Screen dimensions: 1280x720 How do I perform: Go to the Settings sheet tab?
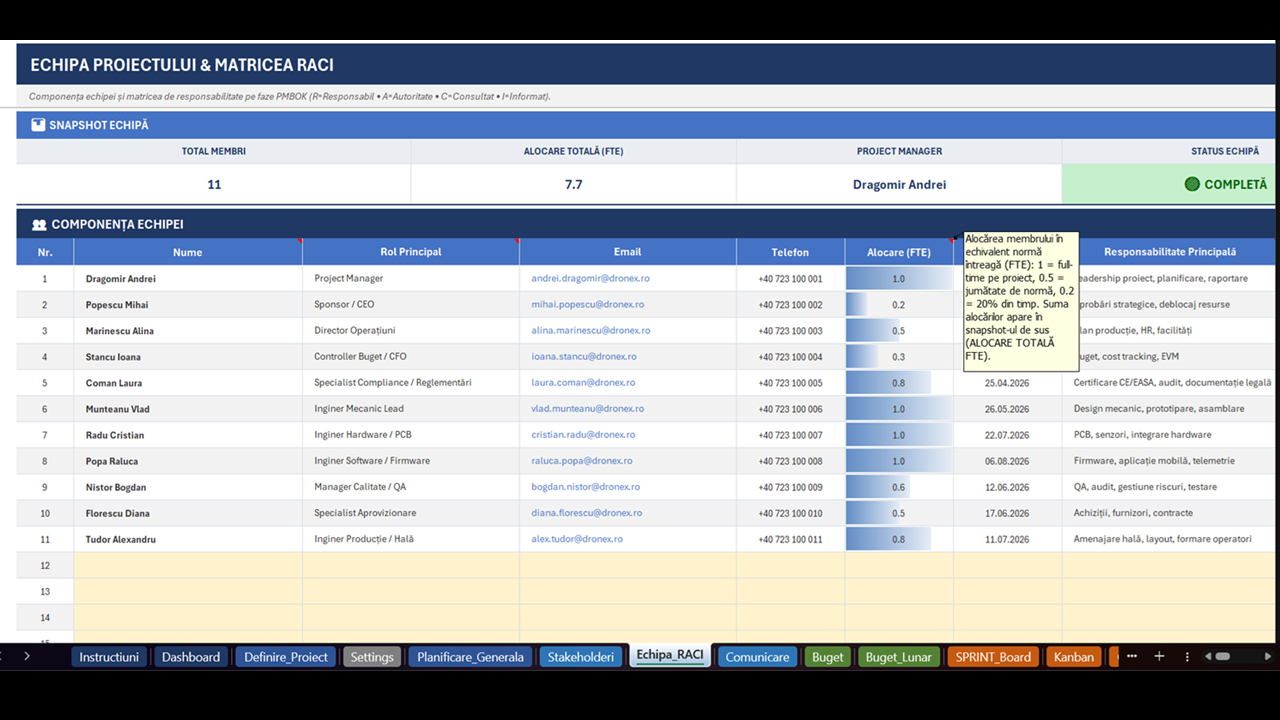(x=372, y=657)
